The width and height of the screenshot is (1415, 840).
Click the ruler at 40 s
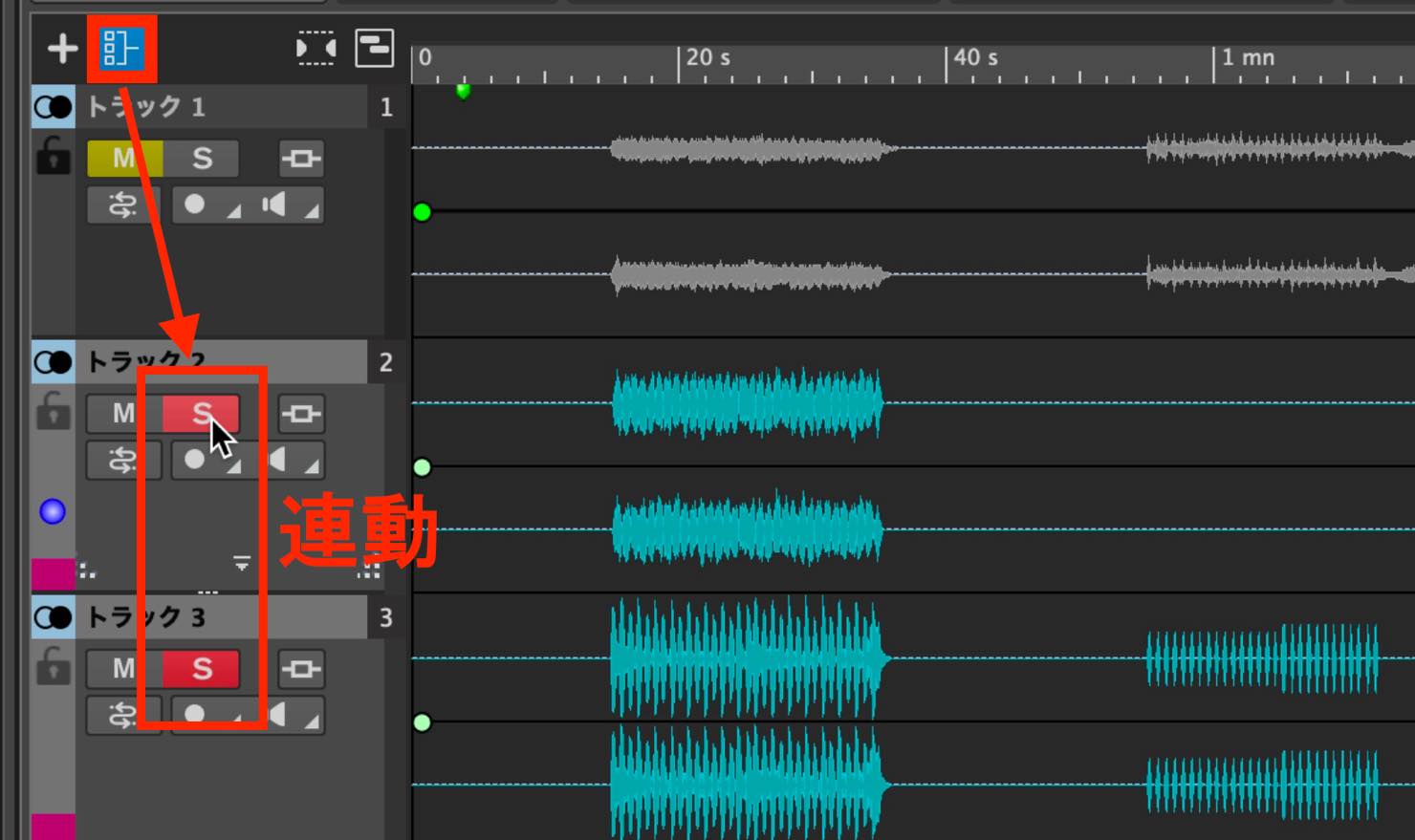pos(976,57)
